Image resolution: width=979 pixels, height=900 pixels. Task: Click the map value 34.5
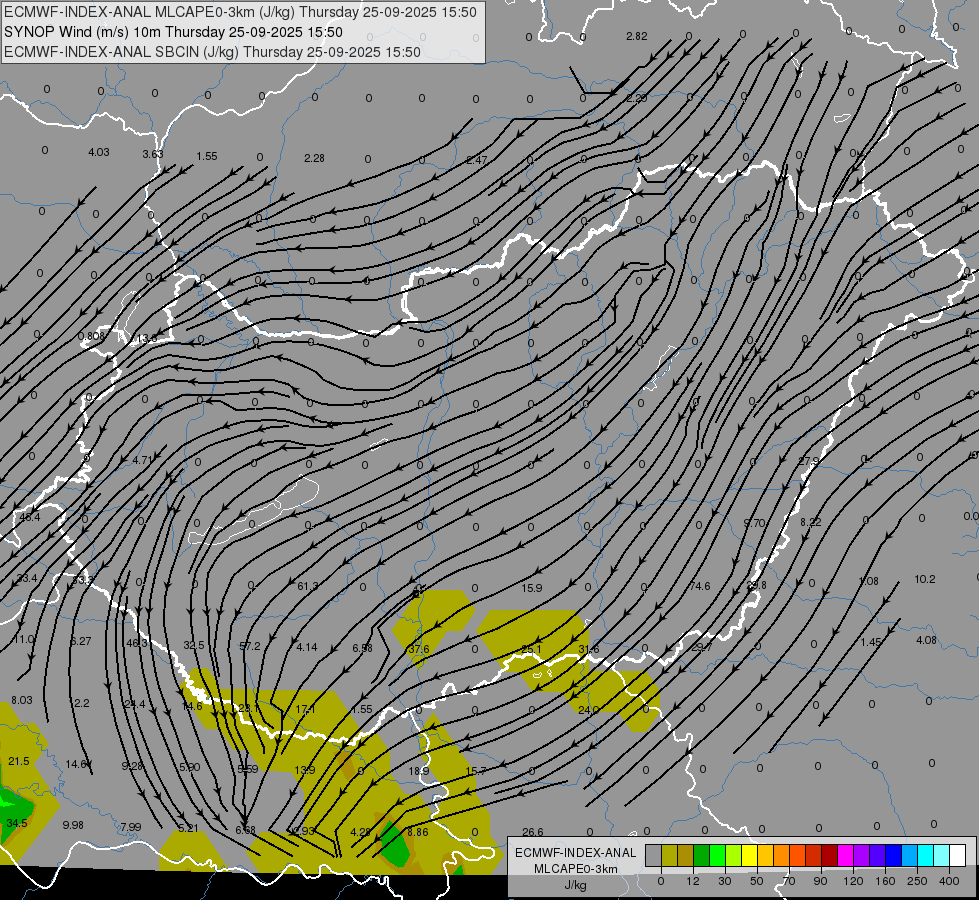[17, 823]
